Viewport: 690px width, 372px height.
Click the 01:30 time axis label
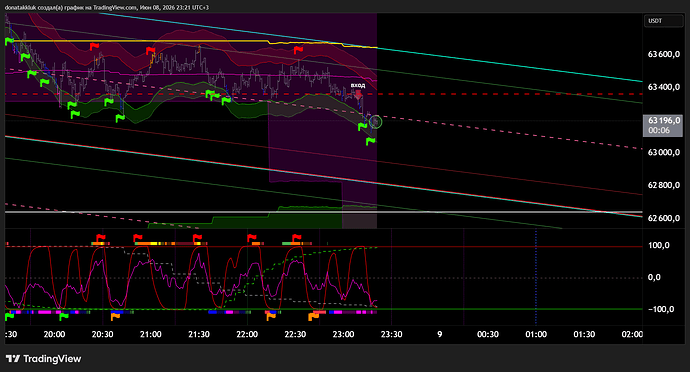584,335
